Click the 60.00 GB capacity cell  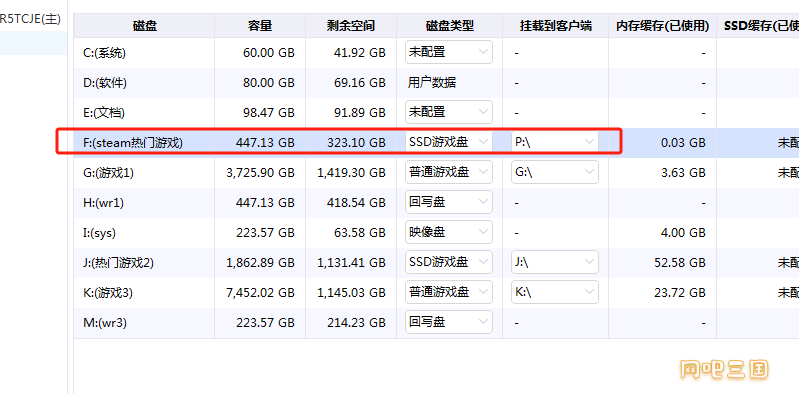pyautogui.click(x=269, y=52)
